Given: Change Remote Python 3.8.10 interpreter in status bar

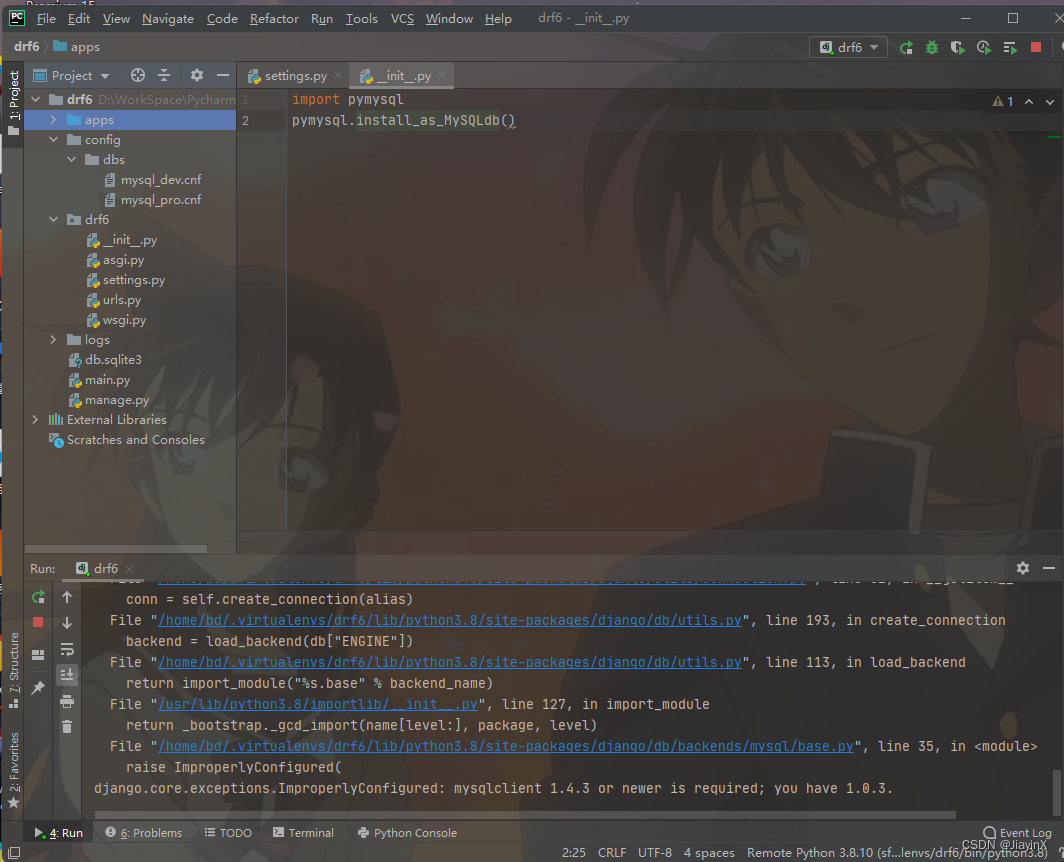Looking at the screenshot, I should (897, 852).
